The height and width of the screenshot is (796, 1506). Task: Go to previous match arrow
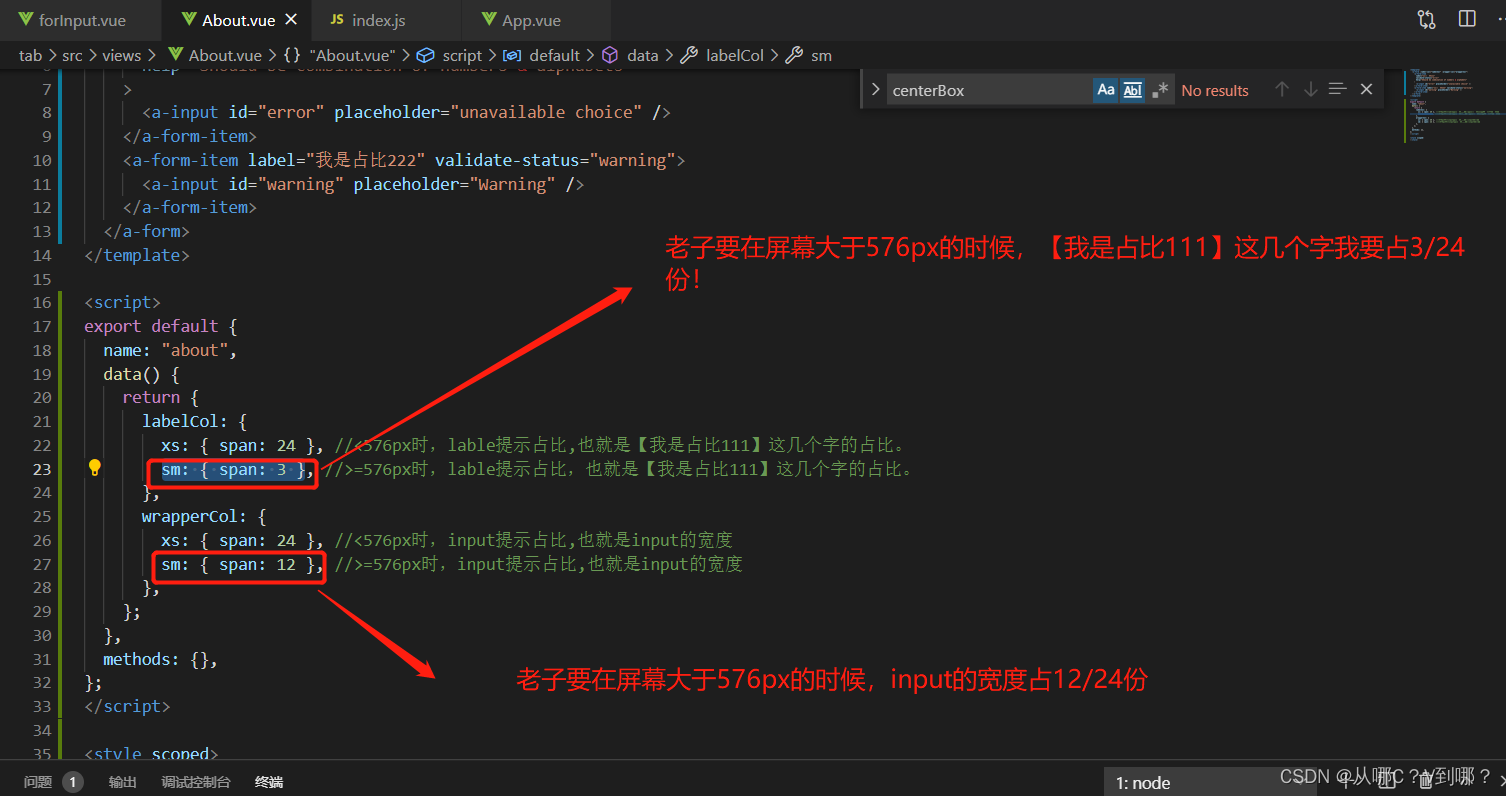click(x=1281, y=89)
